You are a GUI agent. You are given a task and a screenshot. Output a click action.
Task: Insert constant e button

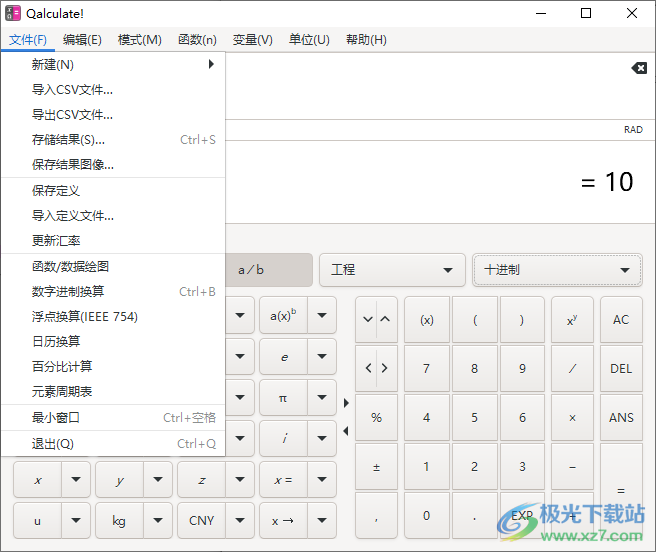pyautogui.click(x=283, y=357)
